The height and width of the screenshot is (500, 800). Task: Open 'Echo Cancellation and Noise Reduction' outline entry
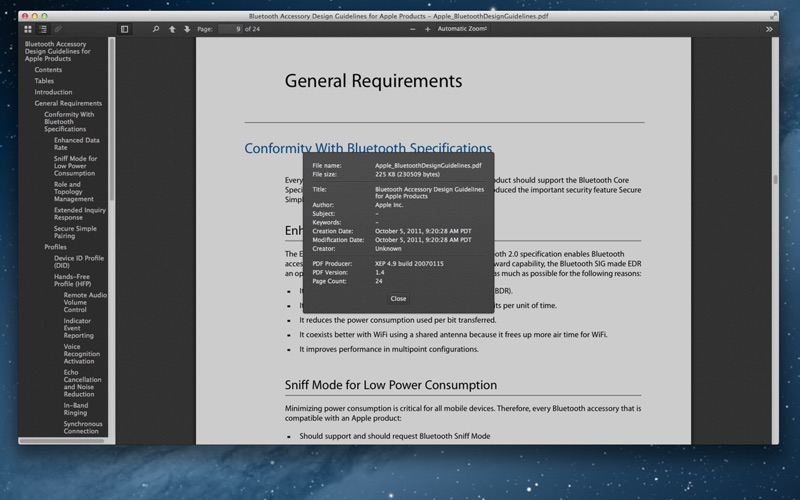(82, 383)
